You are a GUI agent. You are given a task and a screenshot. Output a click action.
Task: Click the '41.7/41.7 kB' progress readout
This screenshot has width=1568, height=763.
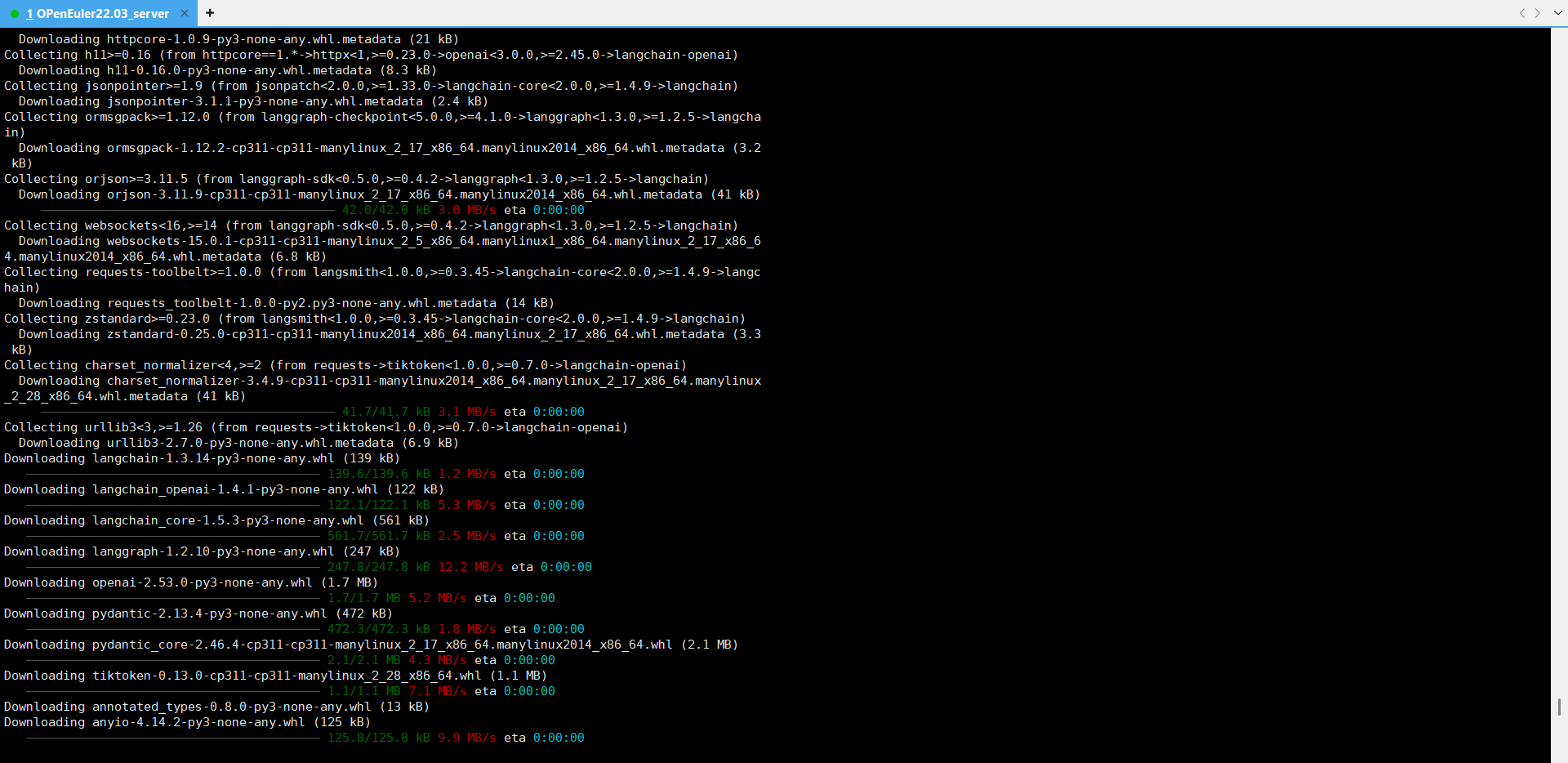(385, 412)
